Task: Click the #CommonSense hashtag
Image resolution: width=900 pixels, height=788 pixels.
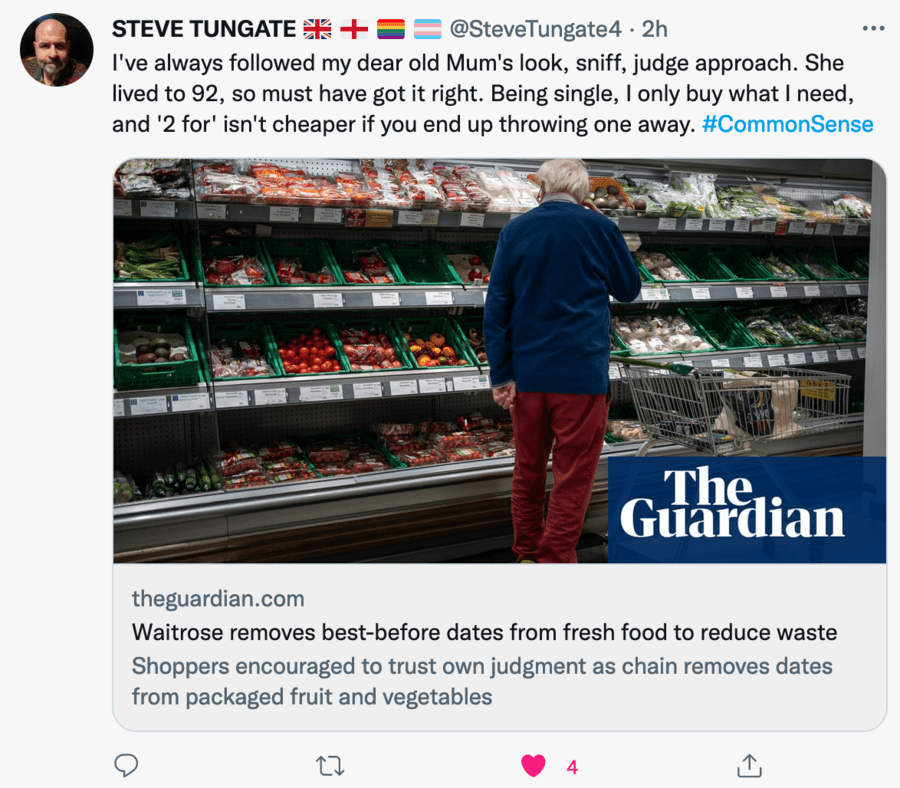Action: coord(788,124)
